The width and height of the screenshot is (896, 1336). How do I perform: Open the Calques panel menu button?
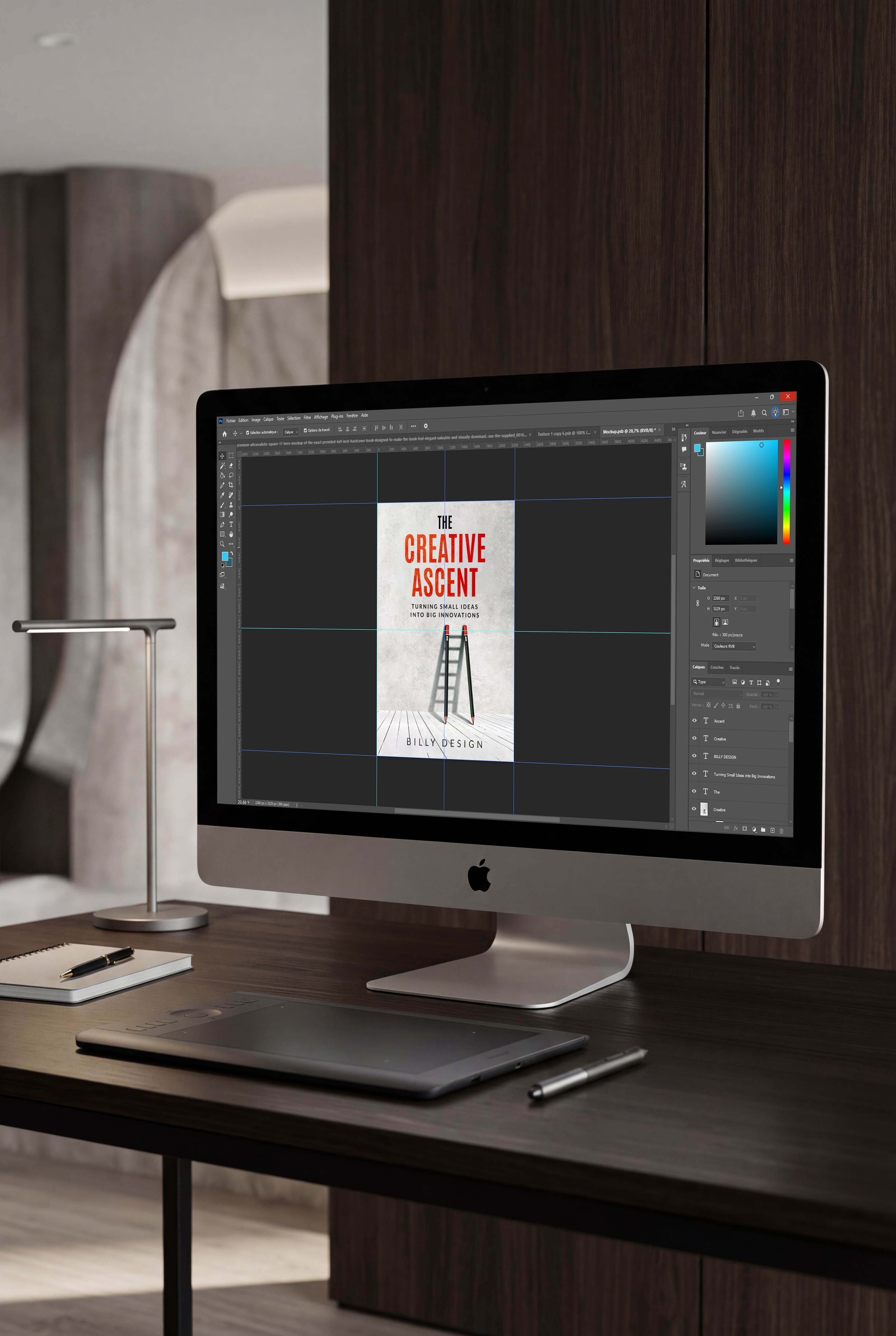791,669
